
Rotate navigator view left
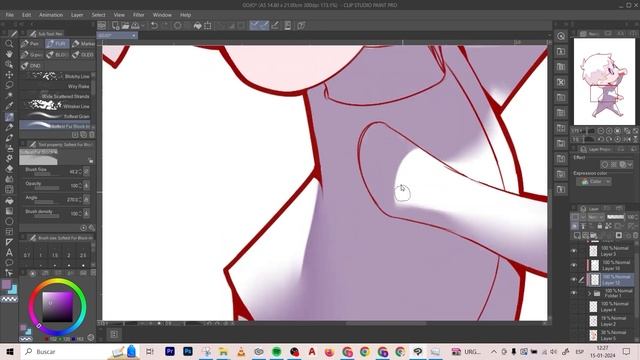600,139
